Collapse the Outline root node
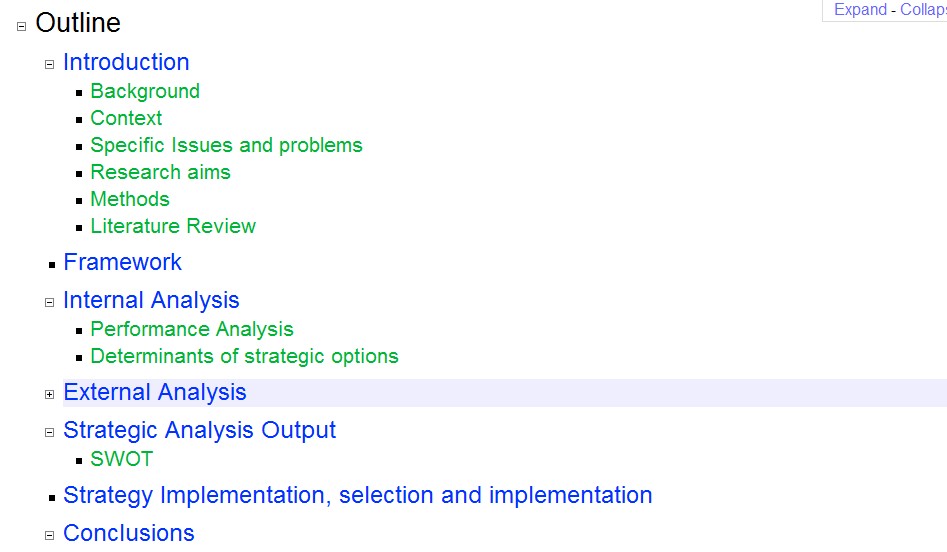The width and height of the screenshot is (947, 552). point(21,27)
